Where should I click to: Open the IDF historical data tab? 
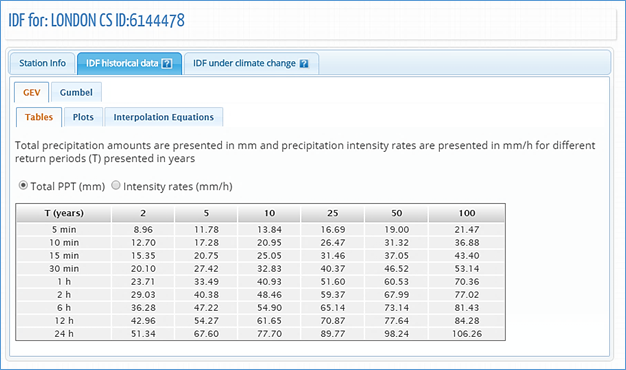[x=129, y=63]
